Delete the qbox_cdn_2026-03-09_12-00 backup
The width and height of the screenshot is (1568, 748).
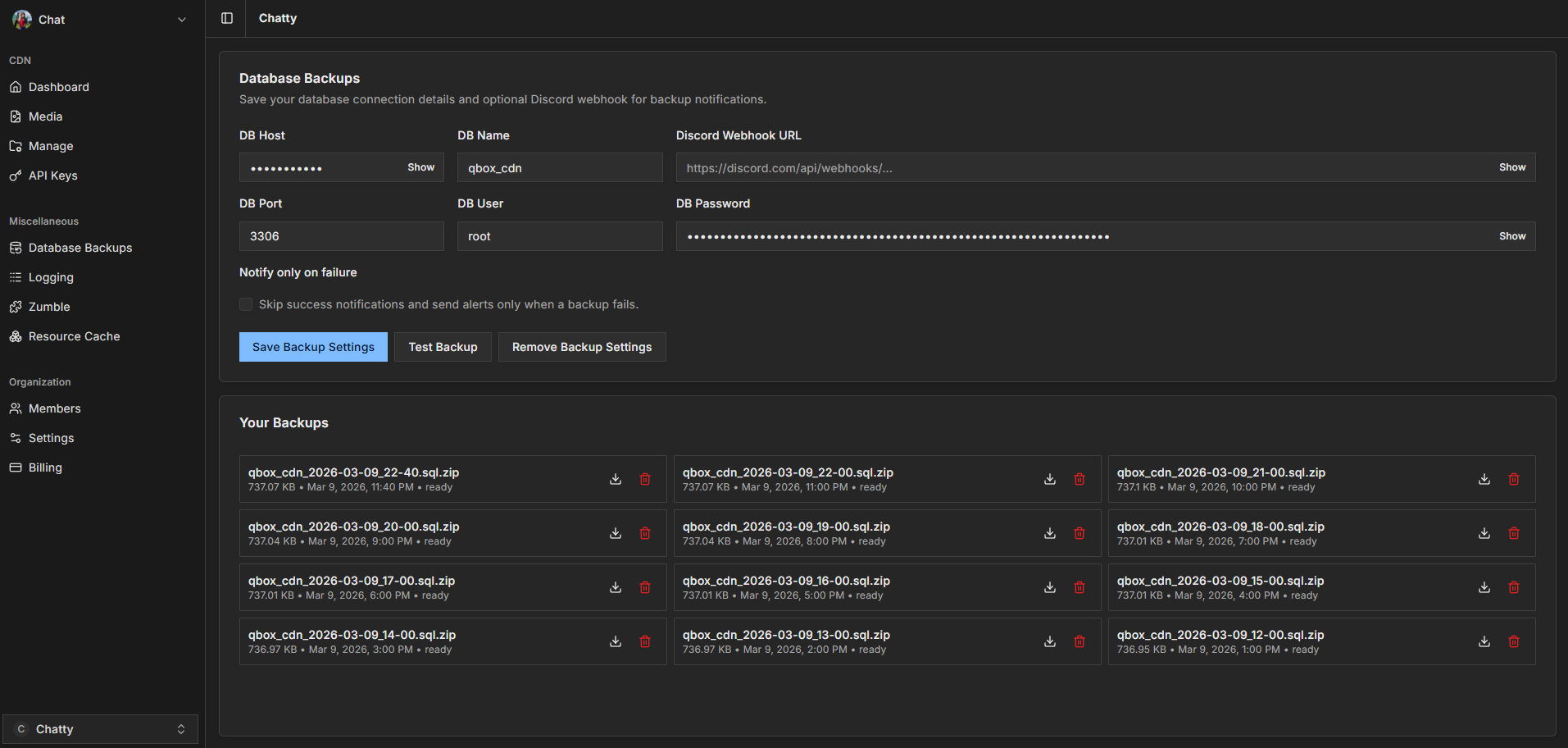(x=1513, y=641)
